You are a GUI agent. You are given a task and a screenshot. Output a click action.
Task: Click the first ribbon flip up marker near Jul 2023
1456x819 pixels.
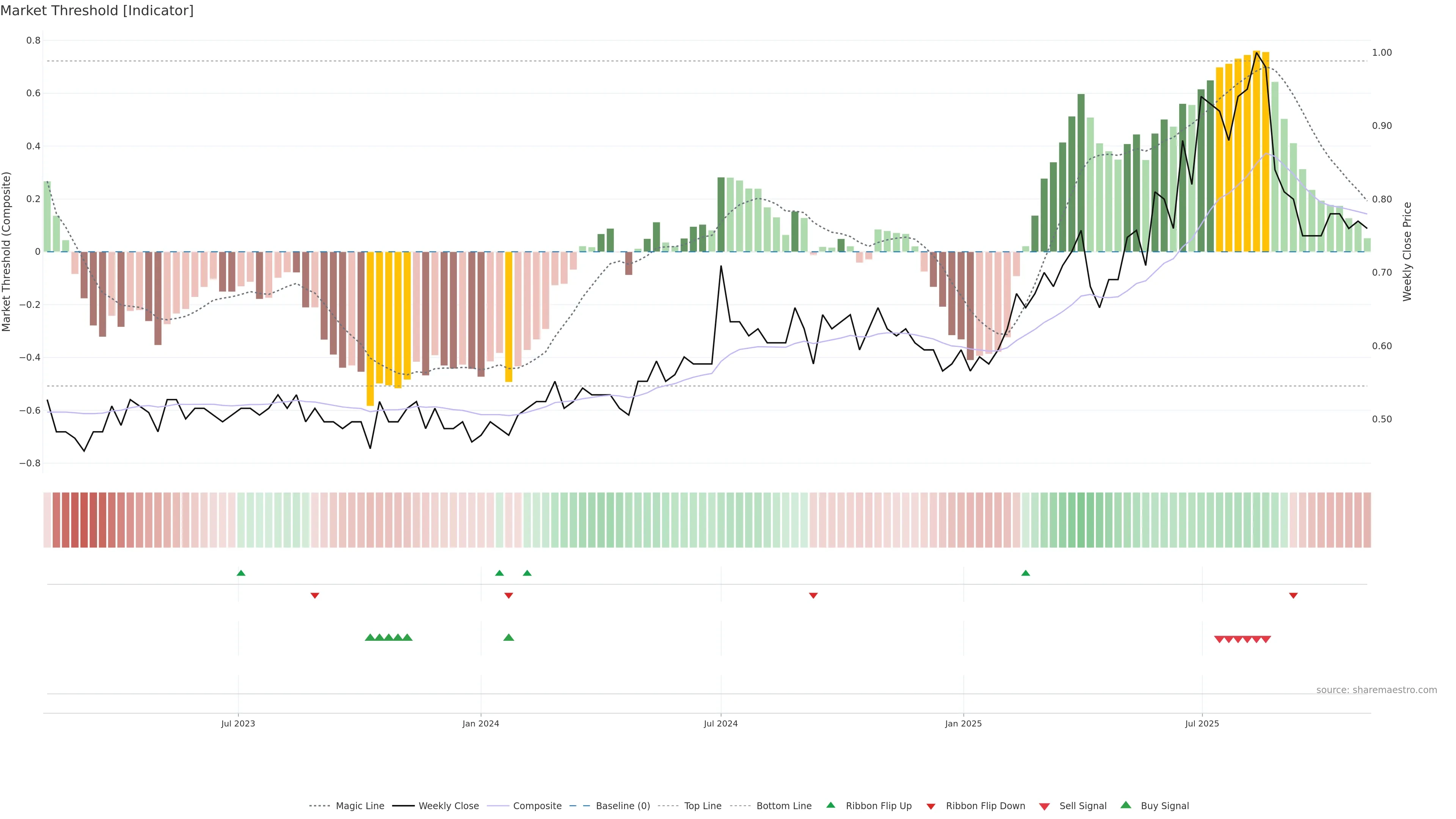tap(241, 573)
